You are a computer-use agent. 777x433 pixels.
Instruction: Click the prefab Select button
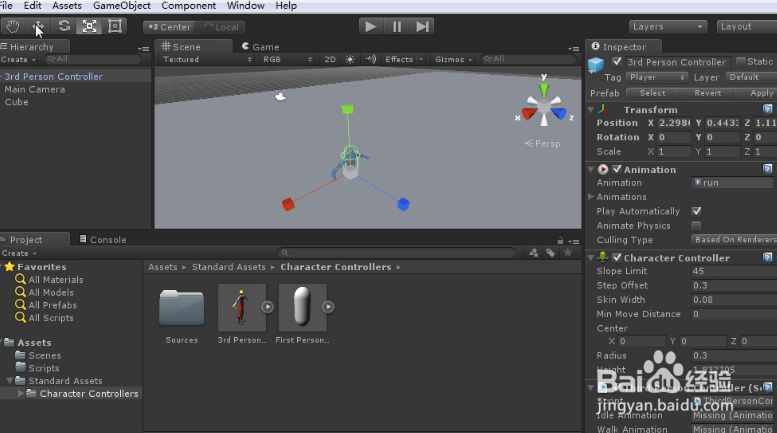[652, 93]
